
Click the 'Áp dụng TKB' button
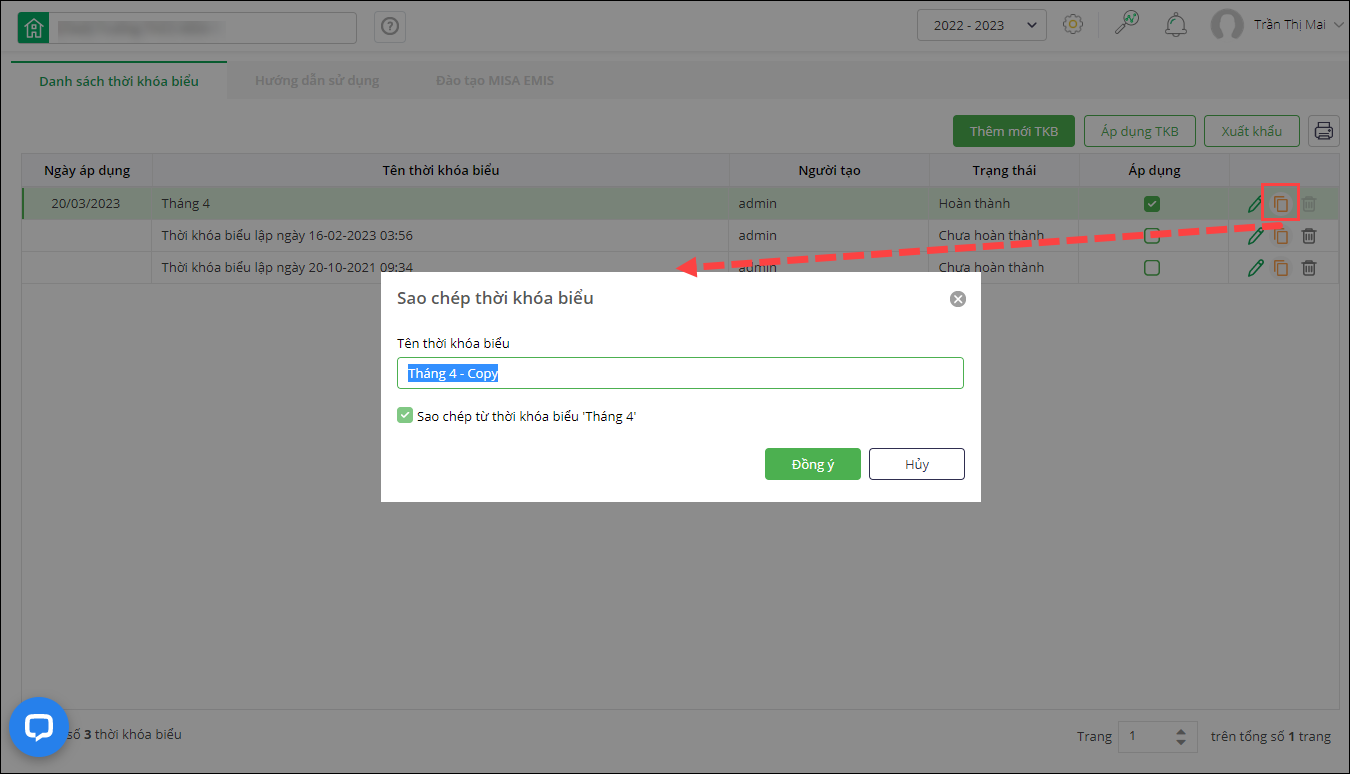1140,131
